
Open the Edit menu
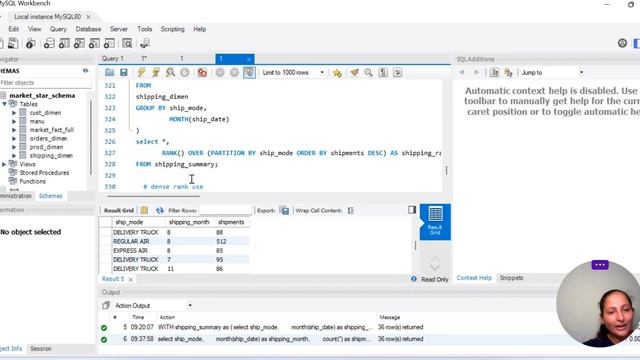pos(14,29)
